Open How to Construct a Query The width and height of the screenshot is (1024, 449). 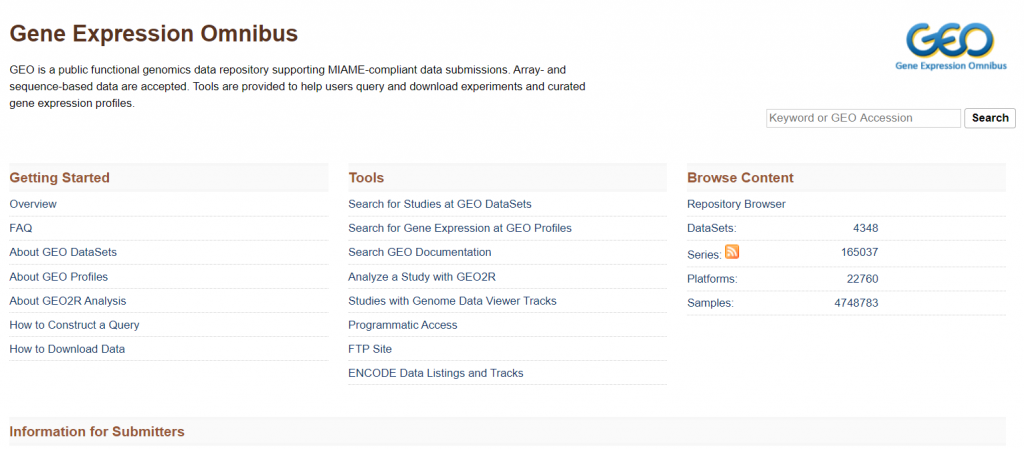point(74,325)
